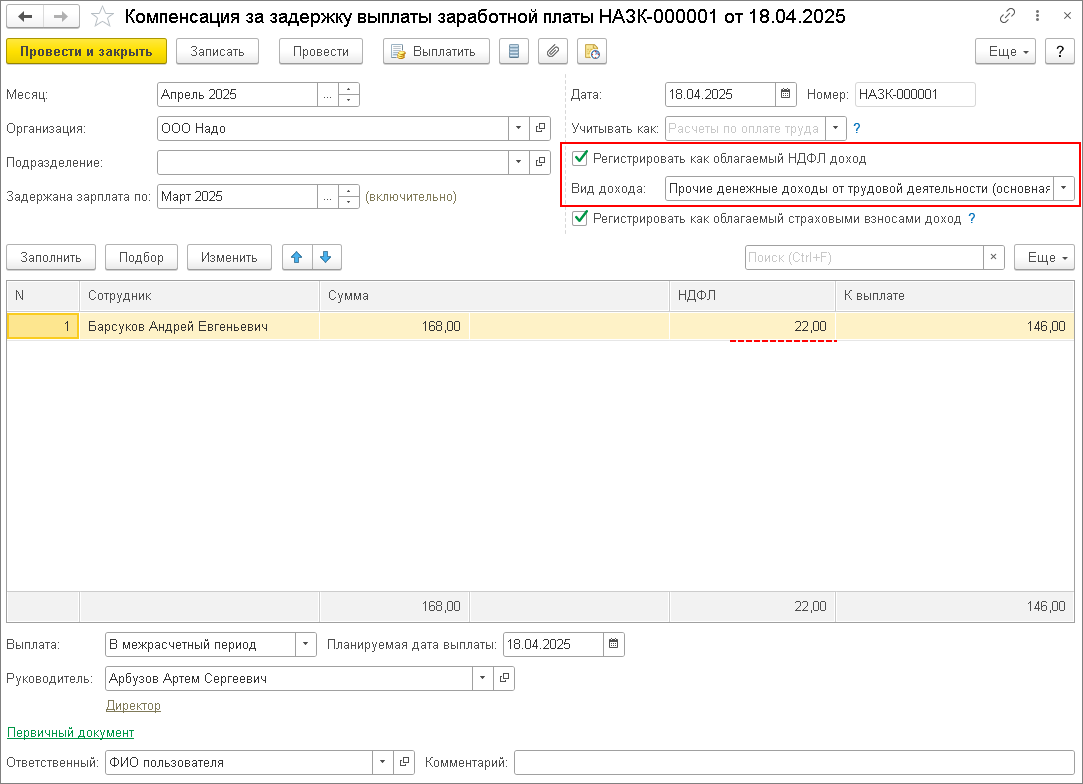Clear the search field with x icon
The width and height of the screenshot is (1083, 784).
tap(993, 257)
